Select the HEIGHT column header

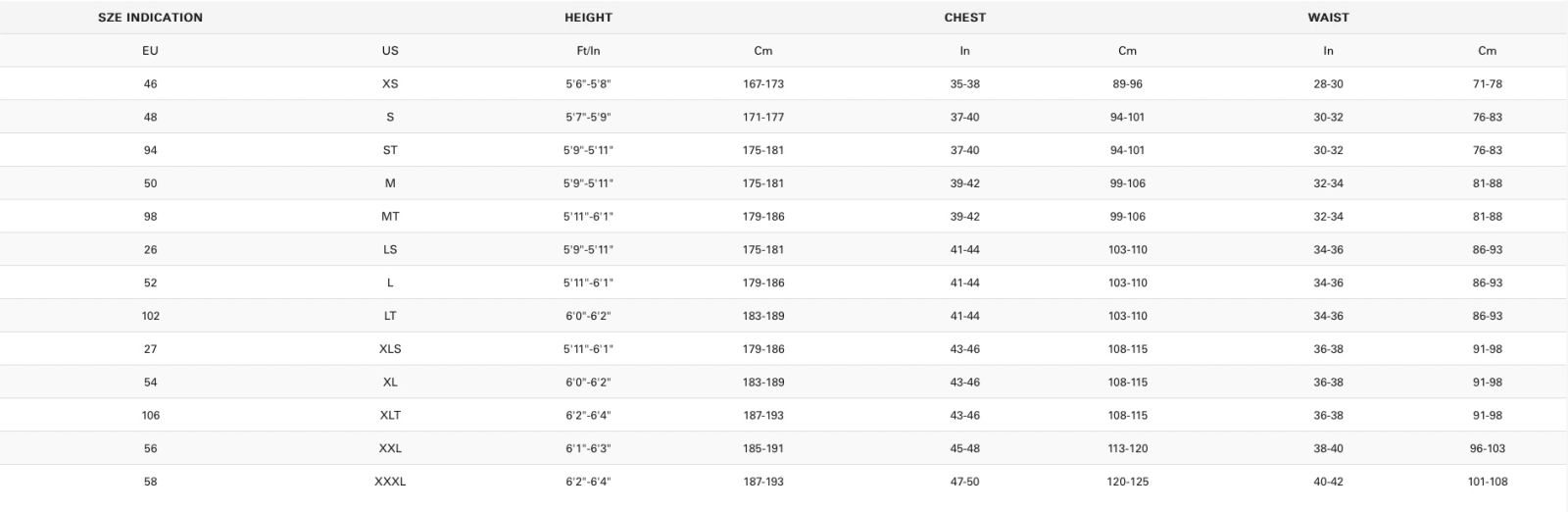point(588,18)
